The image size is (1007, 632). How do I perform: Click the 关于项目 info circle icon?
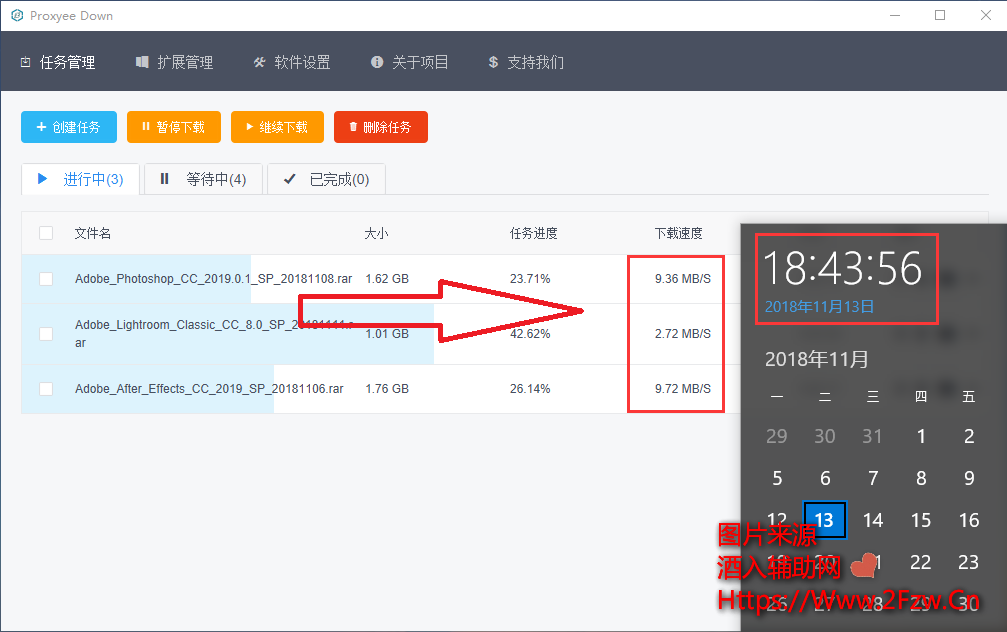pos(377,62)
